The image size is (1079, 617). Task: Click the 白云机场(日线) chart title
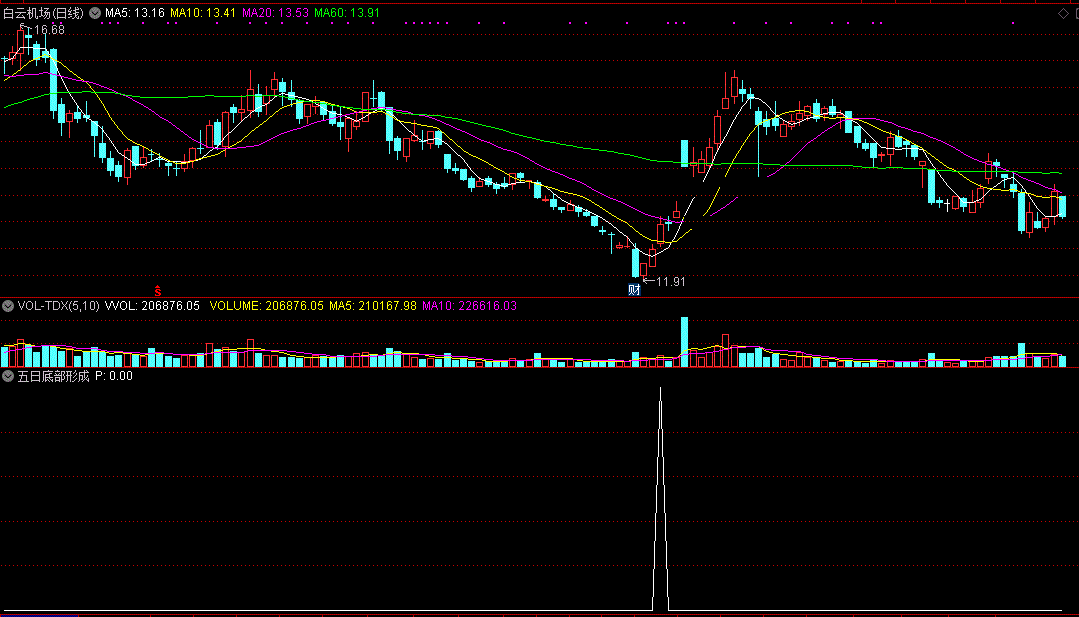[43, 13]
